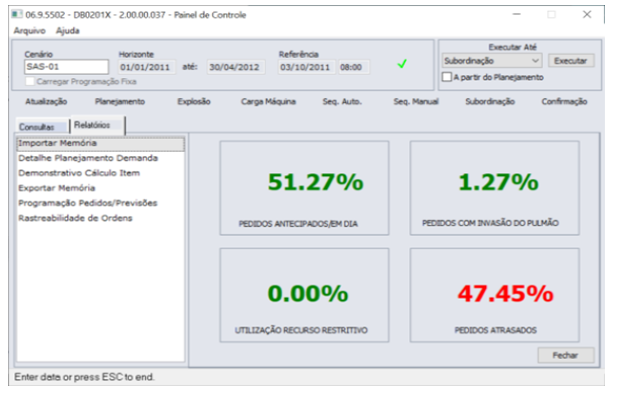
Task: Click the status bar message text
Action: (84, 377)
